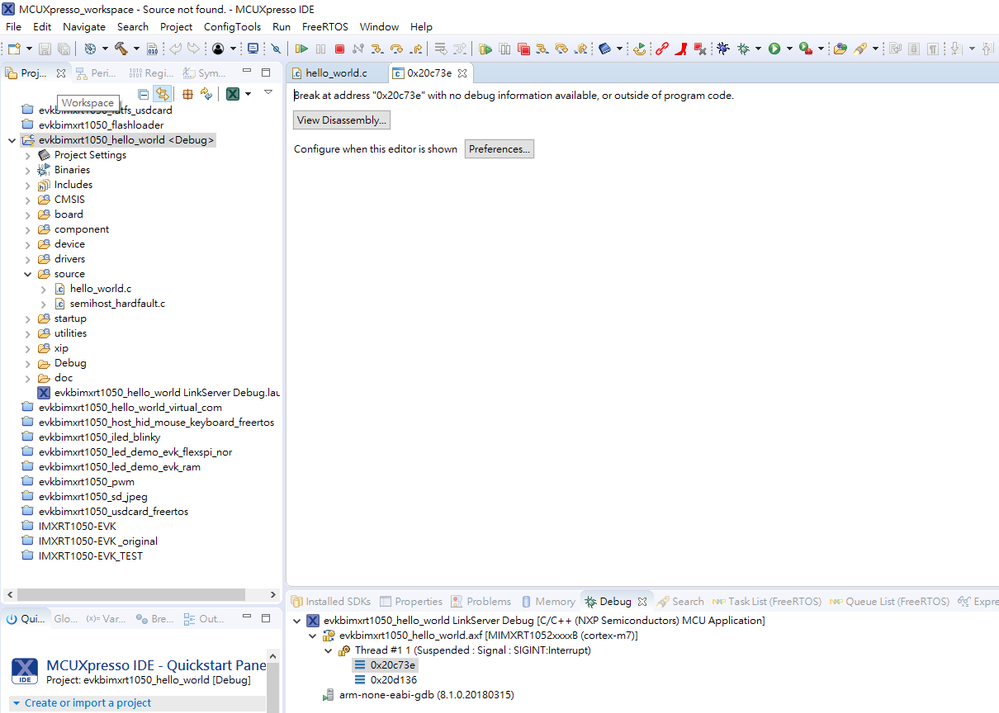Screen dimensions: 999x713
Task: Select stack frame 0x20d136
Action: (x=393, y=680)
